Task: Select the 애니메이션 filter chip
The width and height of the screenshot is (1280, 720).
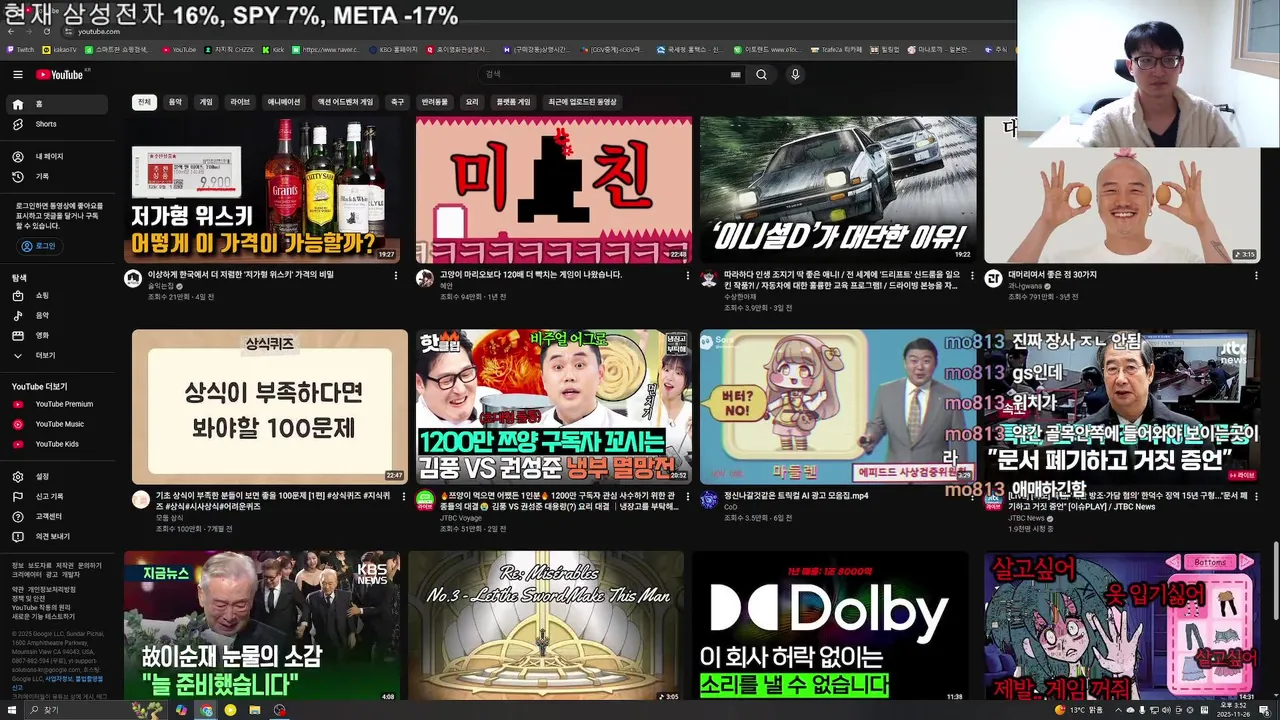Action: 284,102
